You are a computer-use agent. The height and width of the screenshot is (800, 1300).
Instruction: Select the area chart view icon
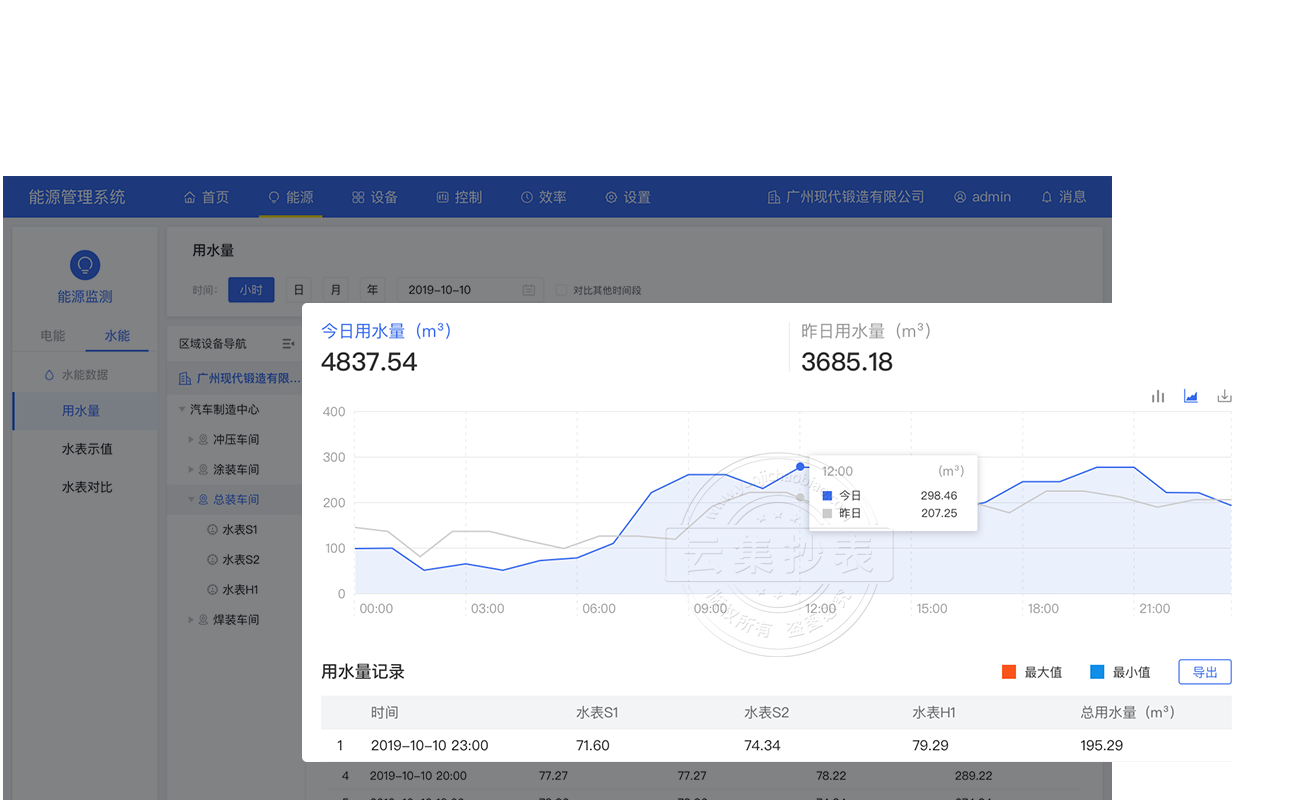[1191, 397]
